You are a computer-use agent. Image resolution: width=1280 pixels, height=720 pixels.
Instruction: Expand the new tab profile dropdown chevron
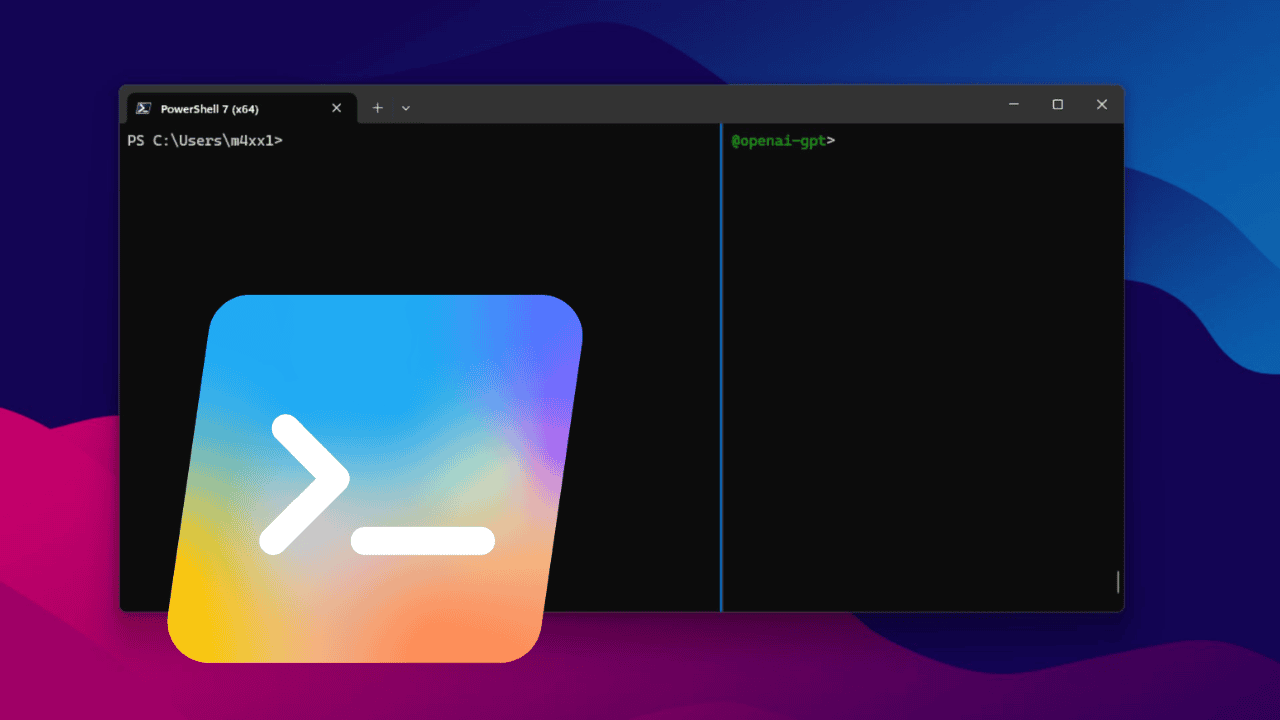coord(406,108)
